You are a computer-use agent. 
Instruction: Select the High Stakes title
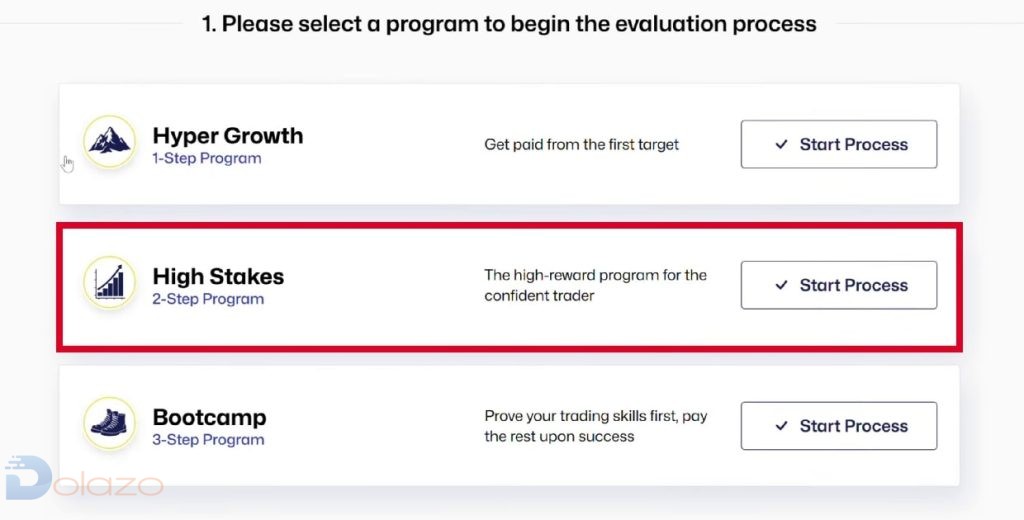(218, 276)
